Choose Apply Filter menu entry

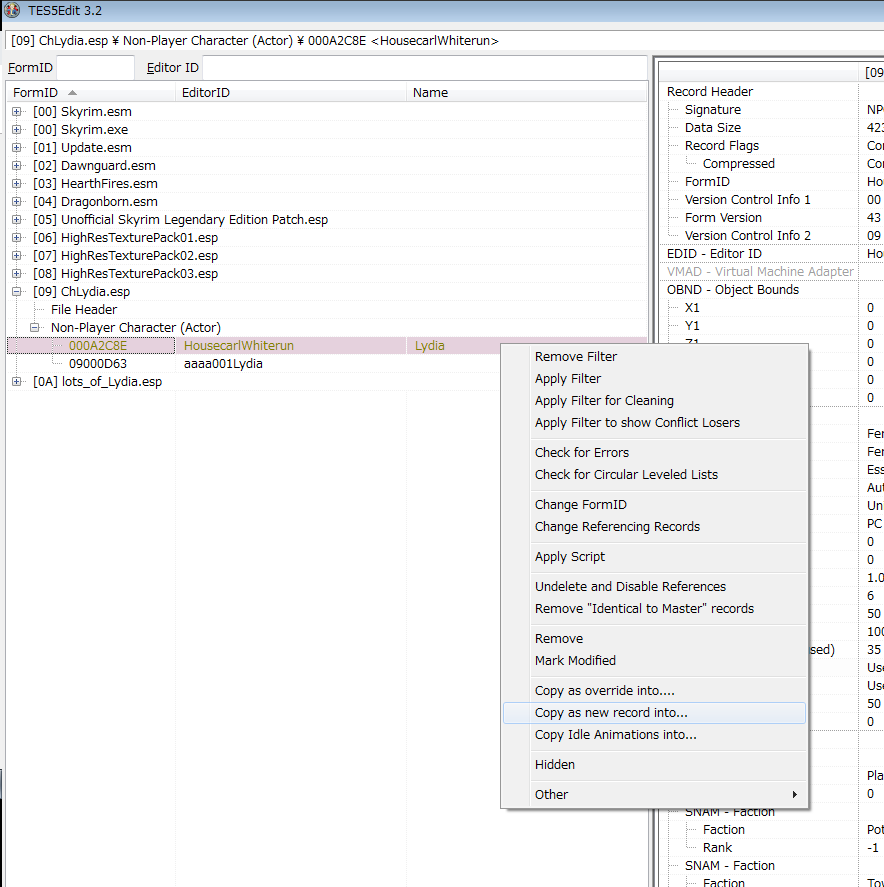[x=654, y=379]
